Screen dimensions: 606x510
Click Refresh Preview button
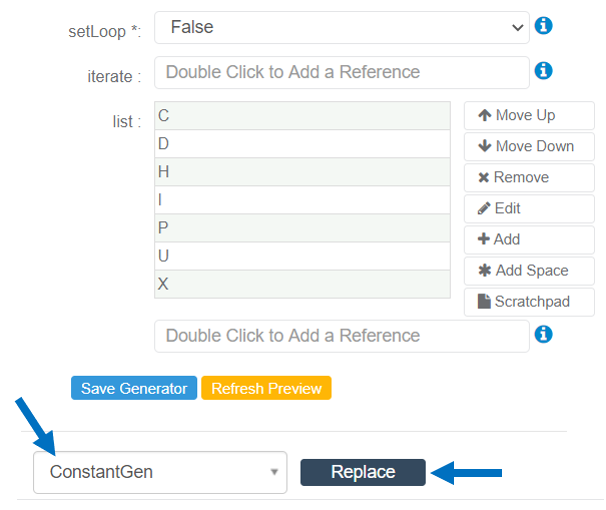(x=266, y=388)
